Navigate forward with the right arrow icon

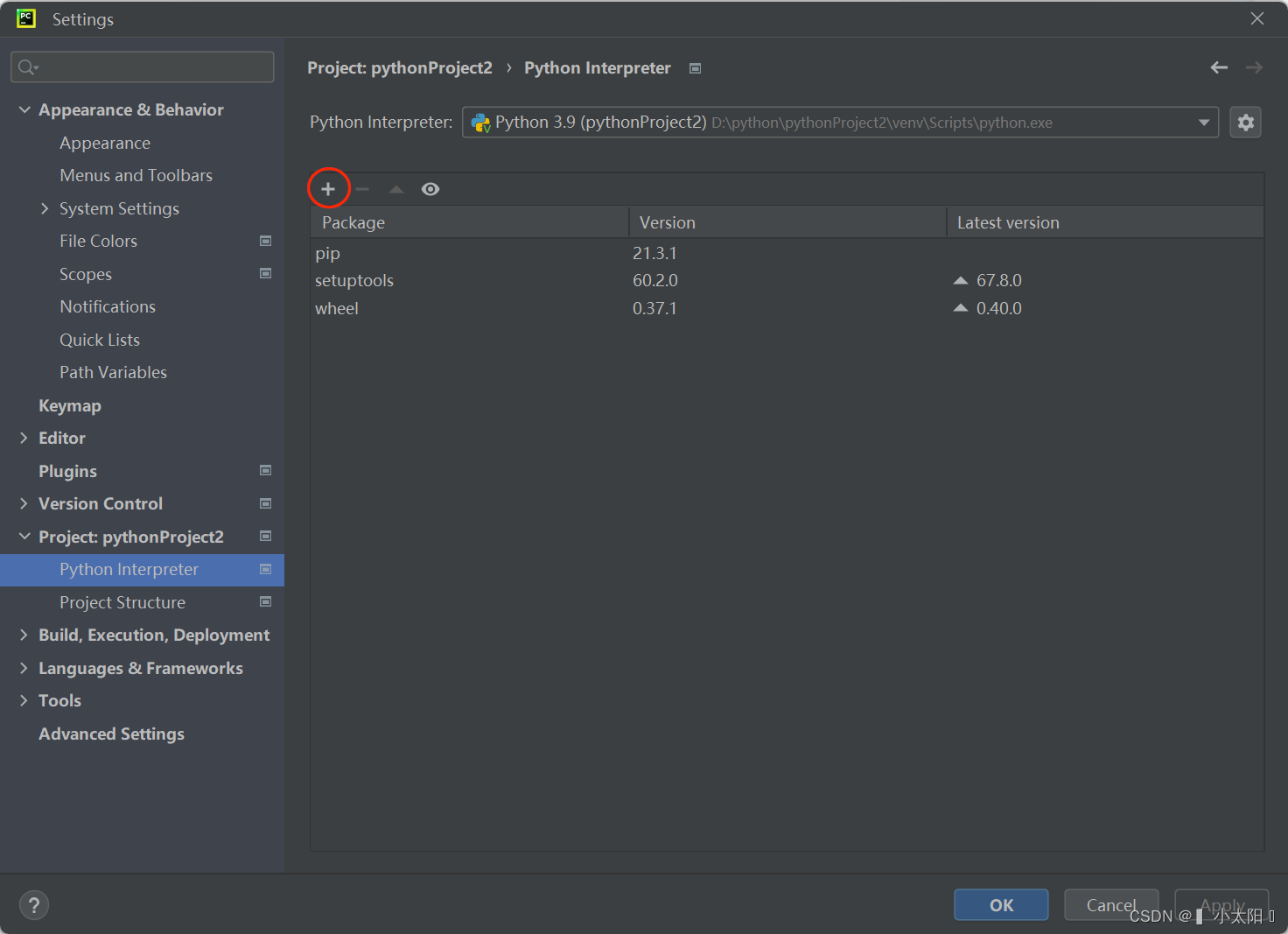tap(1254, 67)
